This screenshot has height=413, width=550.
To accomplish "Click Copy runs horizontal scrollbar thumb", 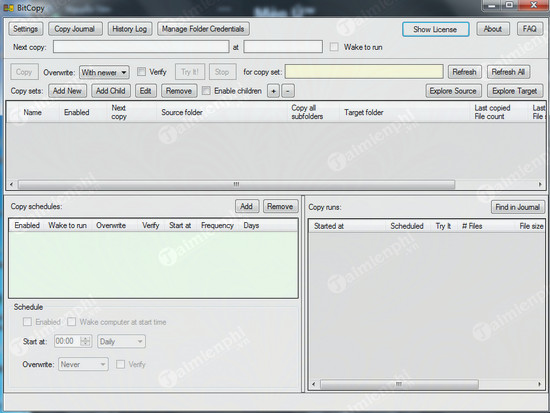I will pyautogui.click(x=399, y=384).
